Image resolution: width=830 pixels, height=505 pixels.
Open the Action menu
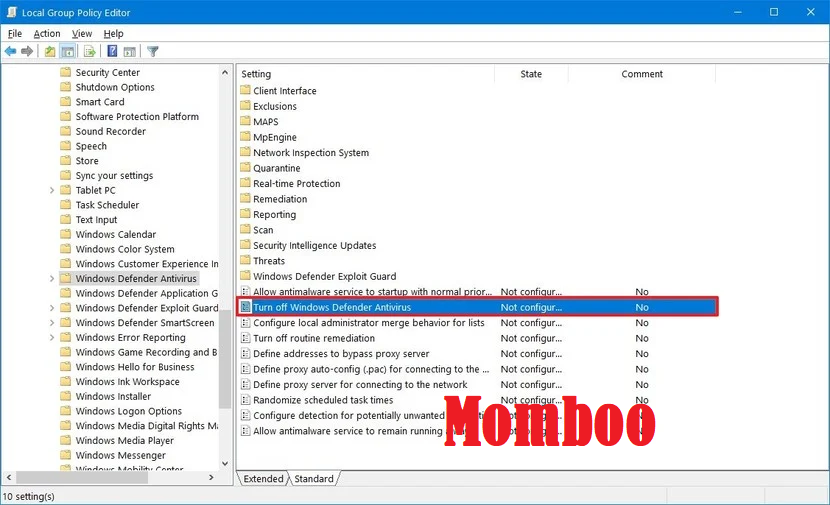[47, 33]
